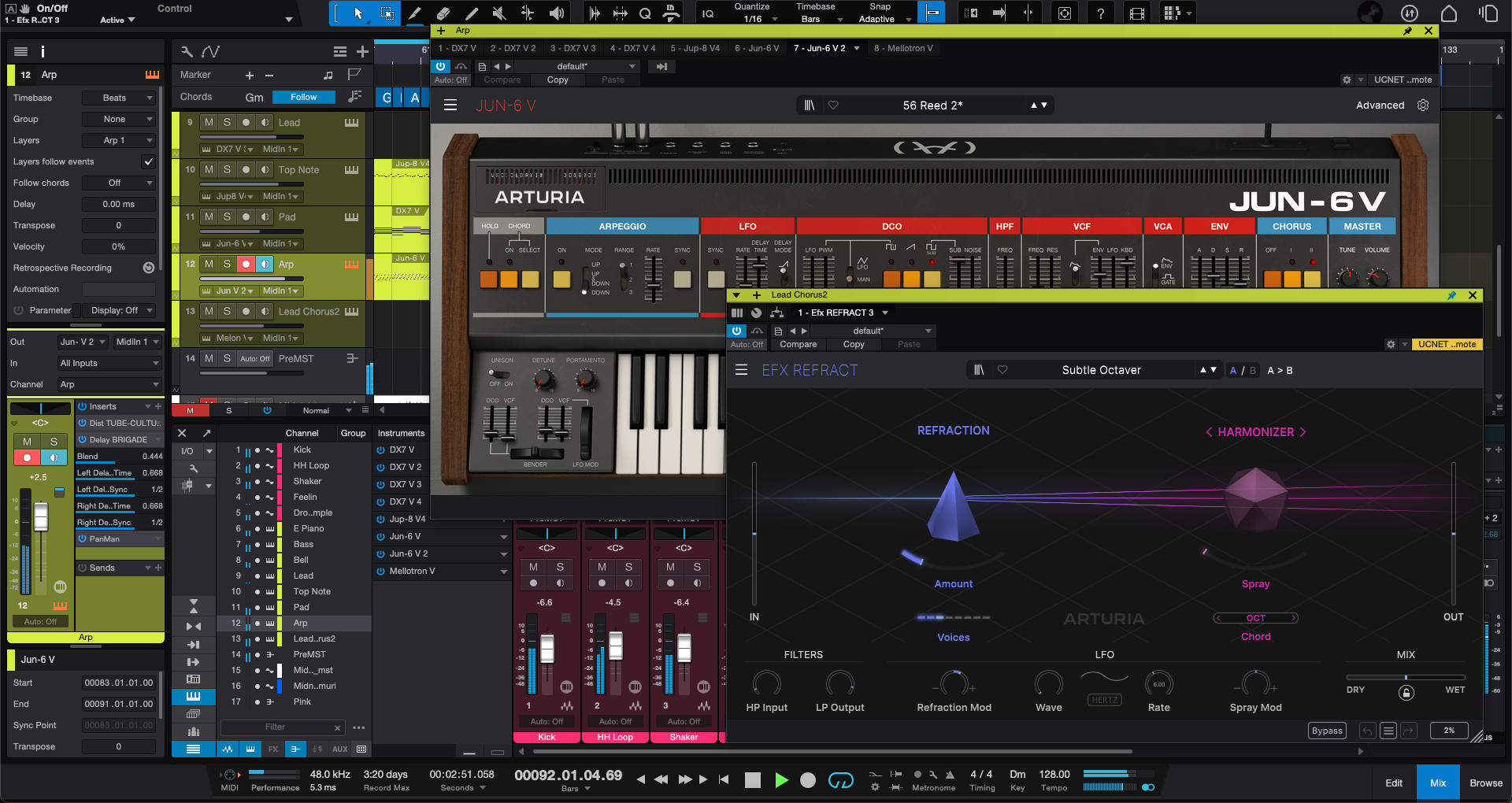Click the record button in transport
Viewport: 1512px width, 803px height.
[x=808, y=780]
